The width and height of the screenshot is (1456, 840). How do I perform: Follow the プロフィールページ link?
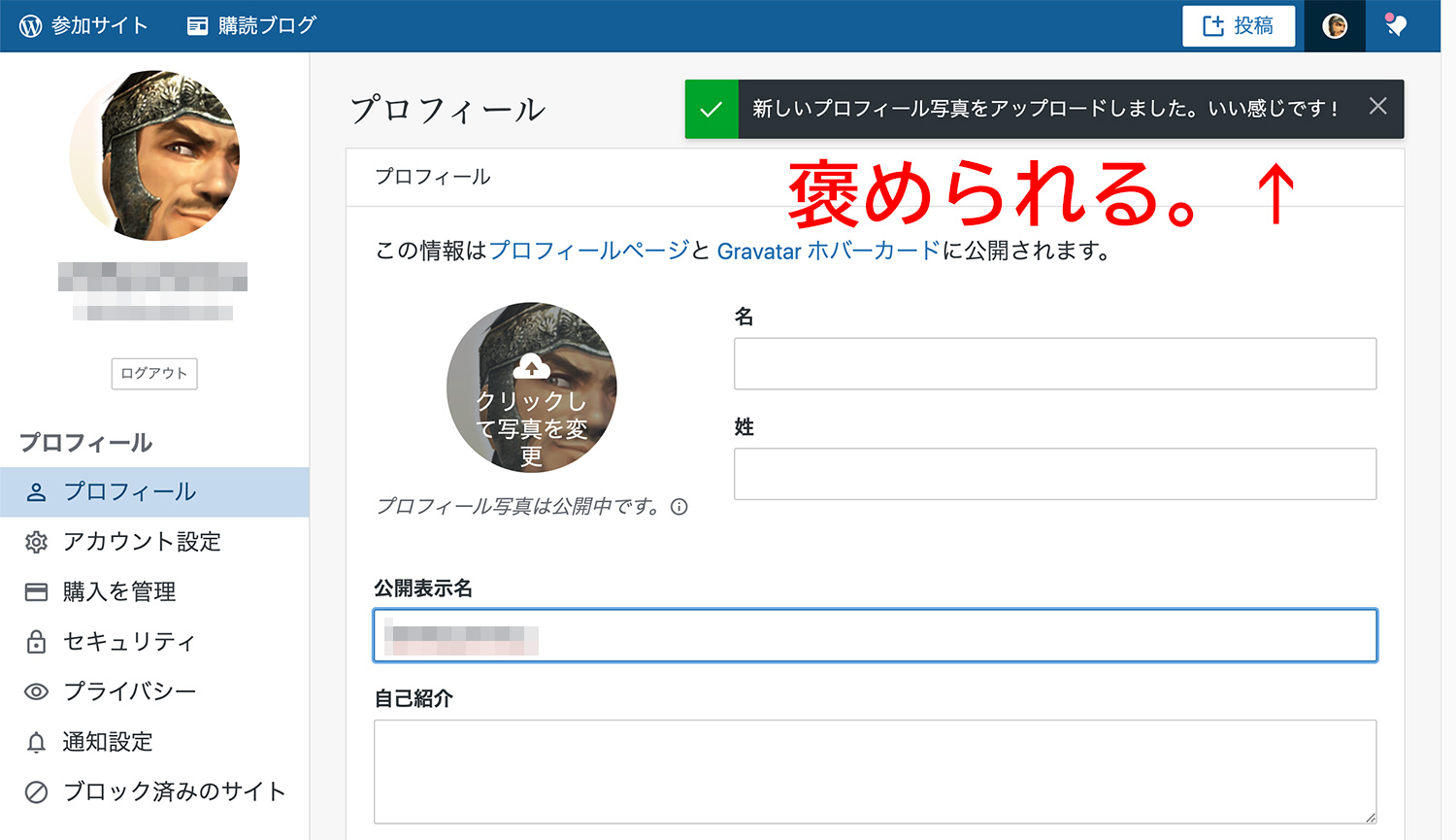(x=589, y=251)
